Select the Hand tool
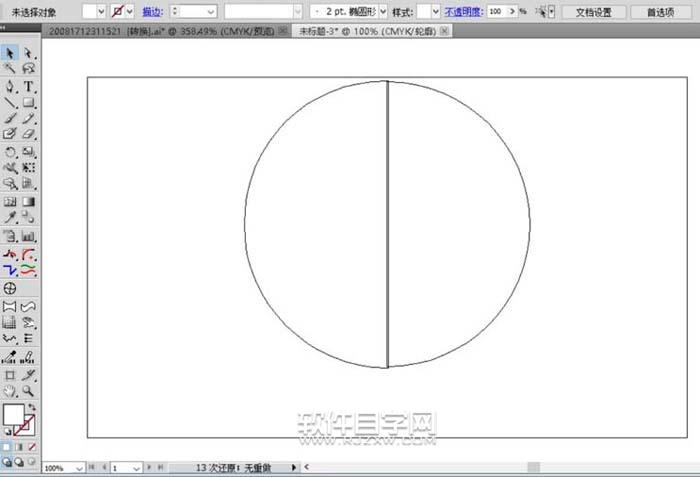700x477 pixels. pos(10,392)
